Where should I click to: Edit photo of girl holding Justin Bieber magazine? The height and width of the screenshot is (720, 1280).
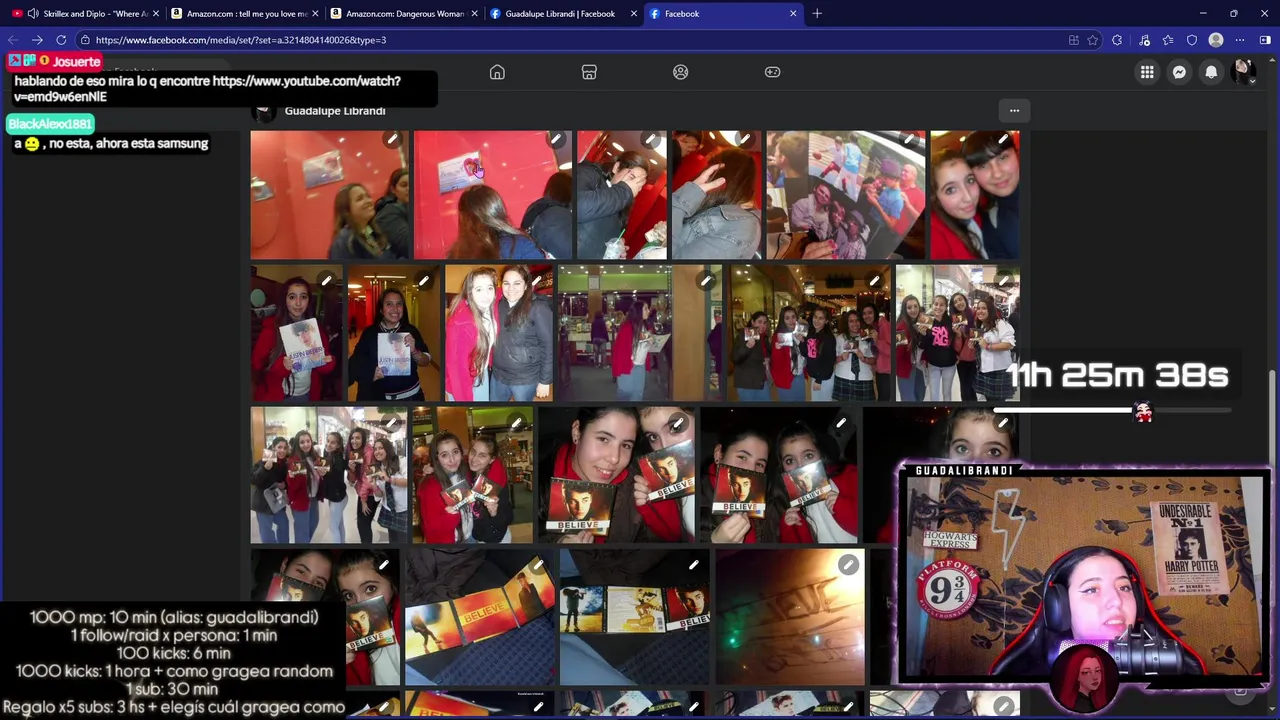[326, 281]
